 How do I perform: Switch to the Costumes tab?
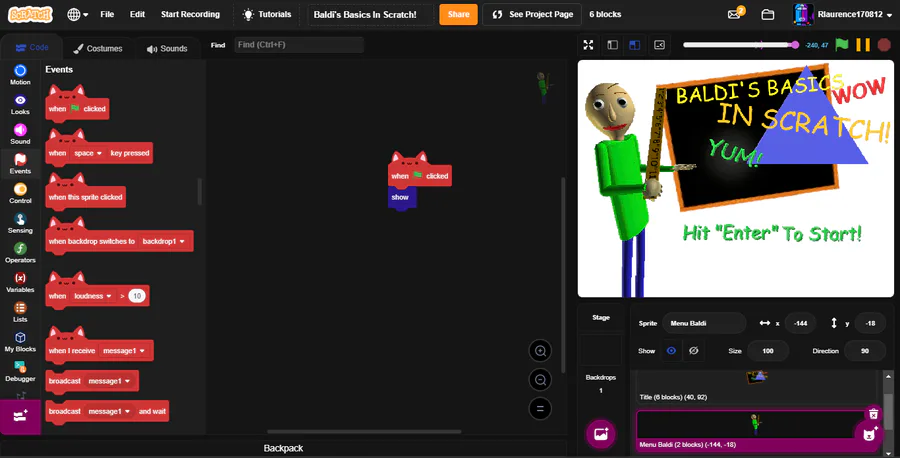point(98,49)
